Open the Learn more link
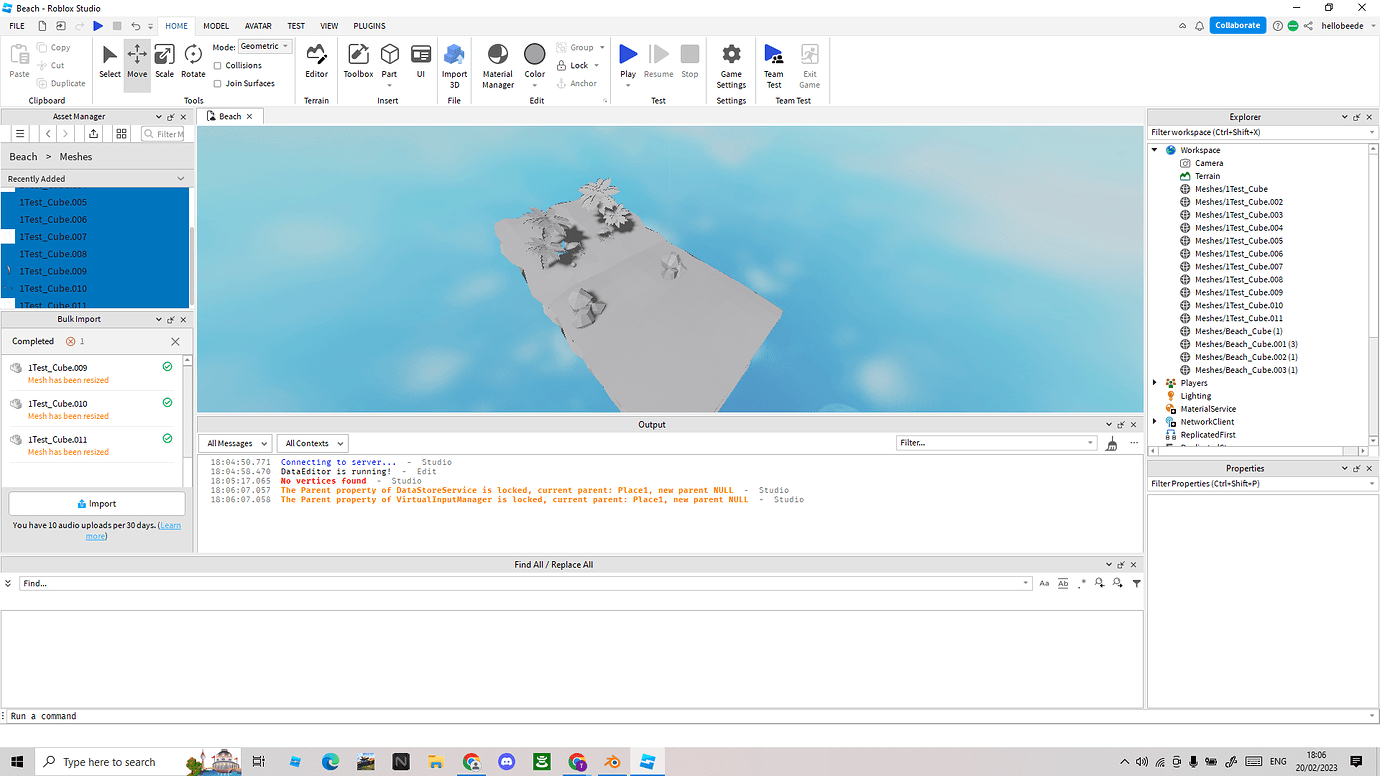The image size is (1380, 776). tap(170, 524)
